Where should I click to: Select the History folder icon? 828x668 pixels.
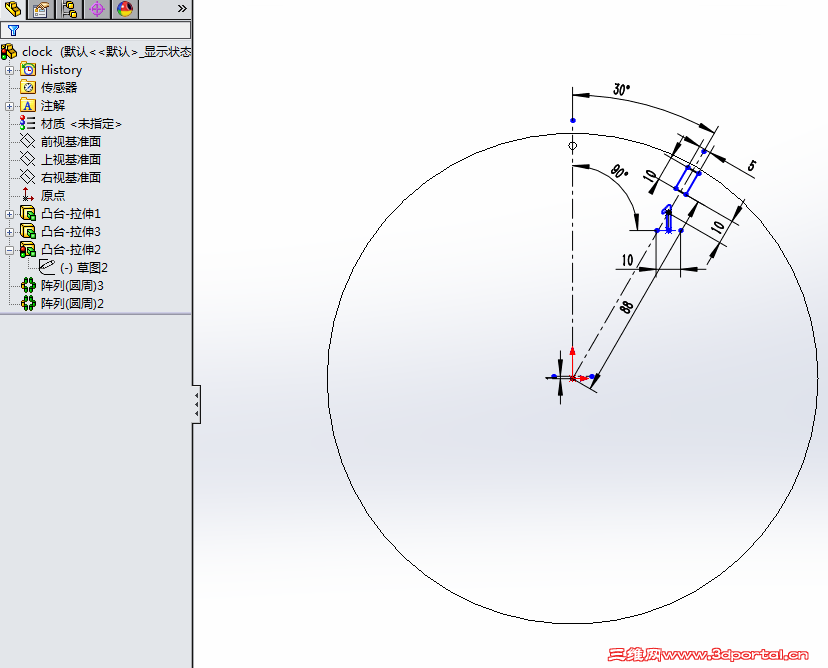point(28,70)
